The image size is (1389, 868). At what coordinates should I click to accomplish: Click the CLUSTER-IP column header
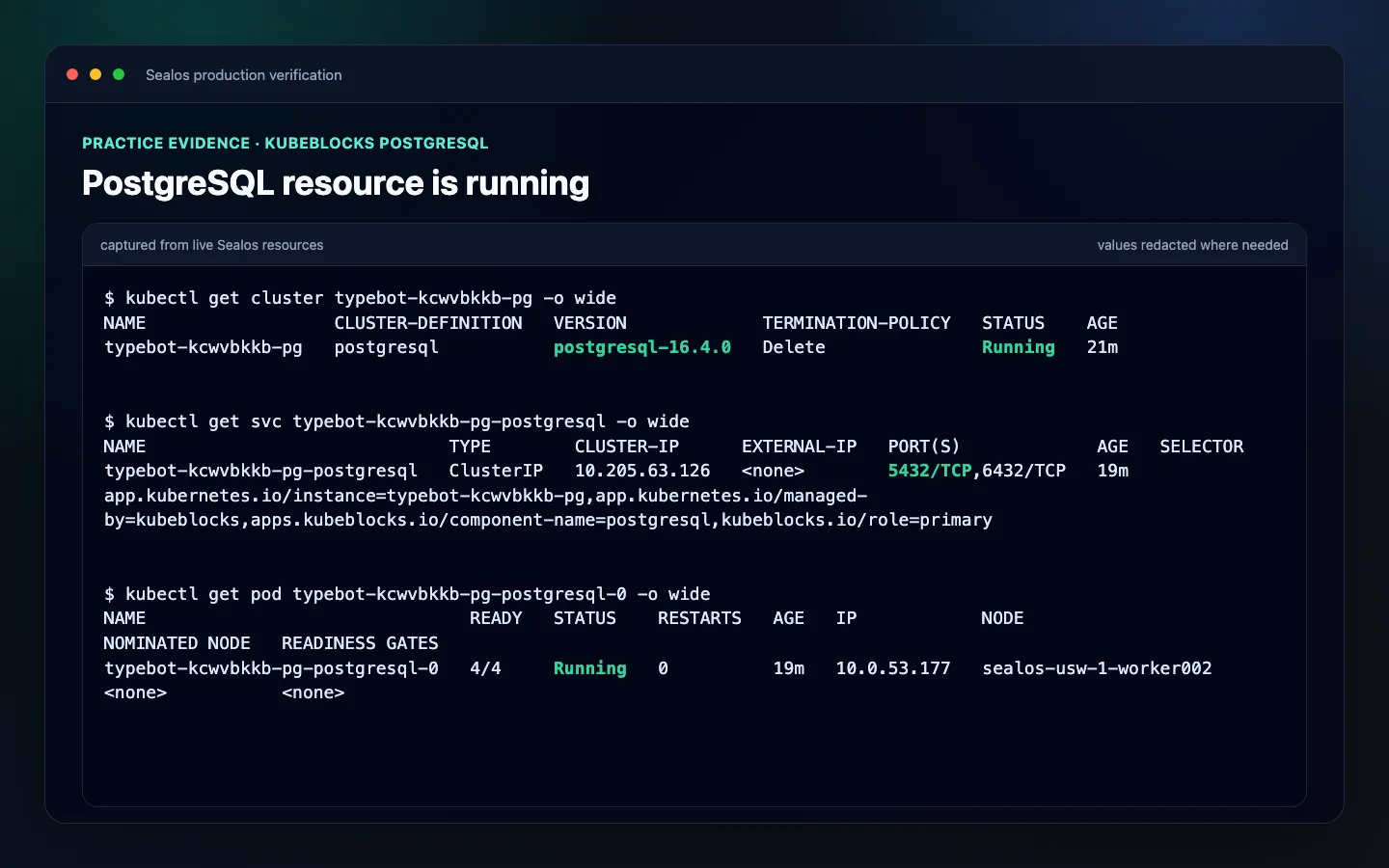tap(627, 447)
